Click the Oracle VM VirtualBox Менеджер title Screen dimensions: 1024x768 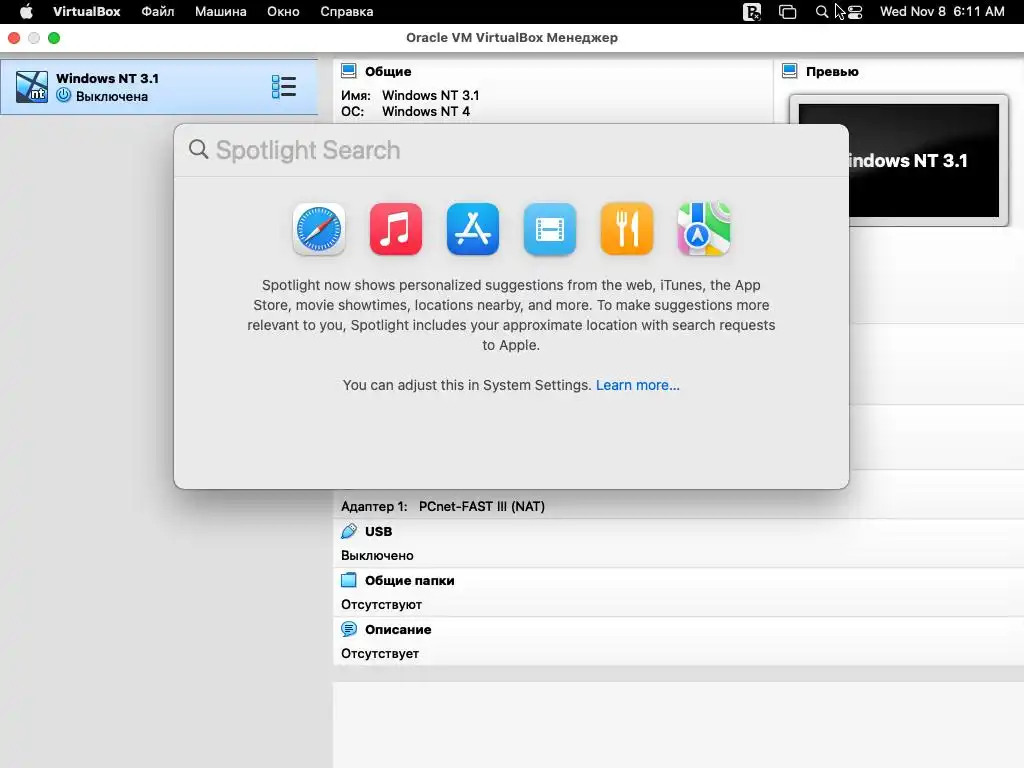(x=512, y=38)
